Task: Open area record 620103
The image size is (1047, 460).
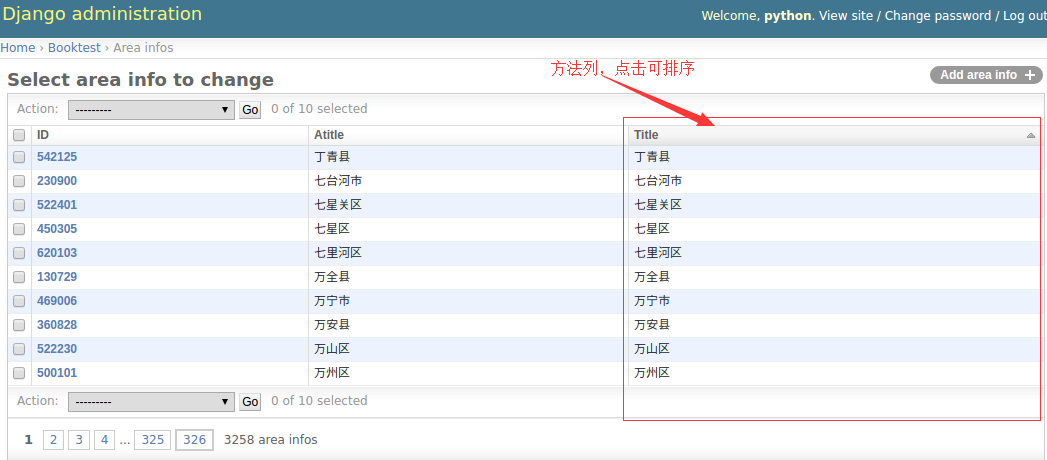Action: [x=57, y=253]
